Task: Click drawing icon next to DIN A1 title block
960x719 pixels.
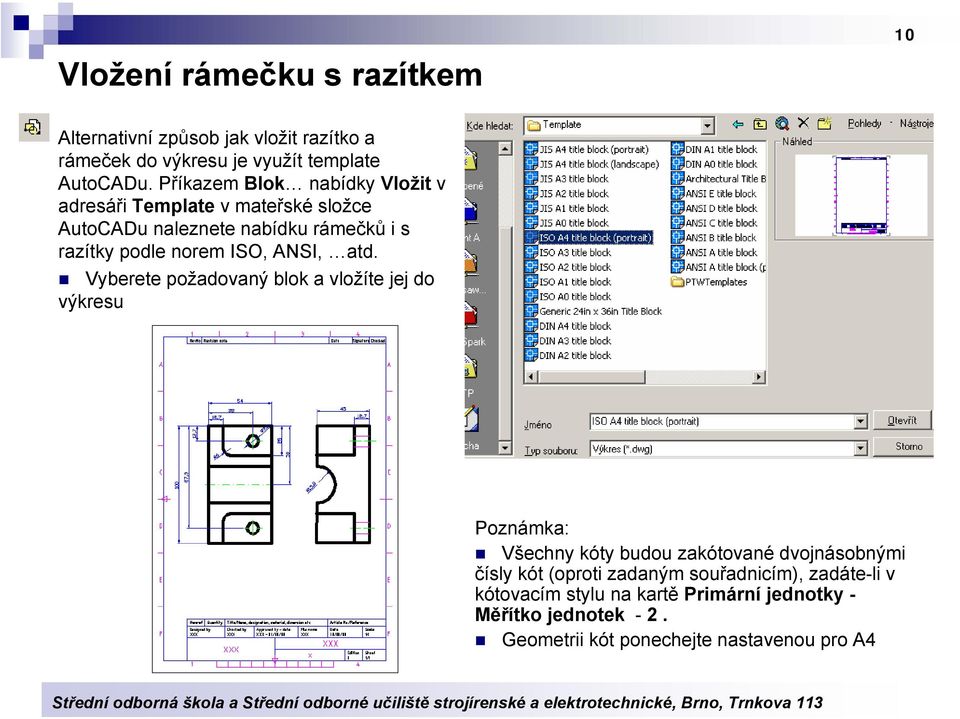Action: click(677, 149)
